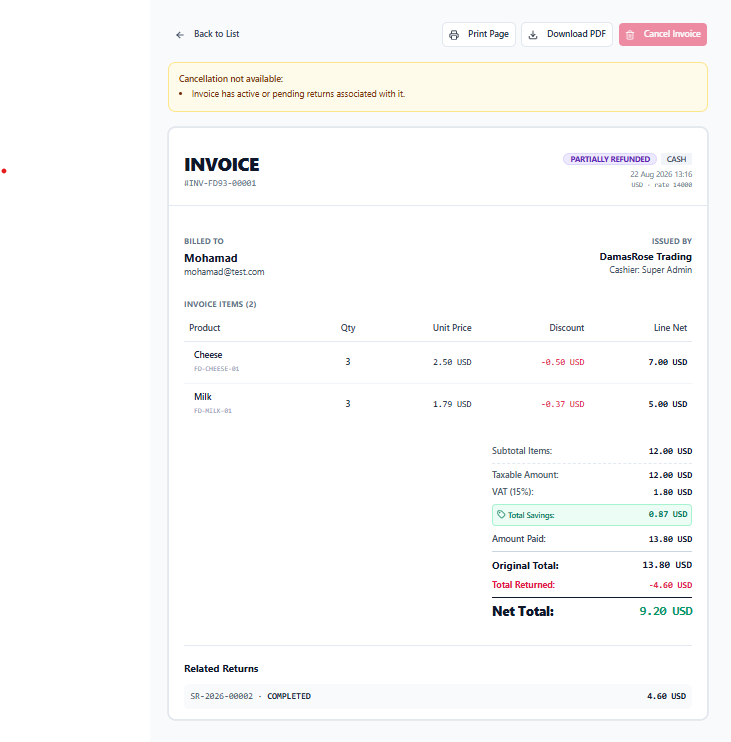Viewport: 731px width, 742px height.
Task: Click Subtotal Items value 12.00 USD
Action: pos(670,451)
